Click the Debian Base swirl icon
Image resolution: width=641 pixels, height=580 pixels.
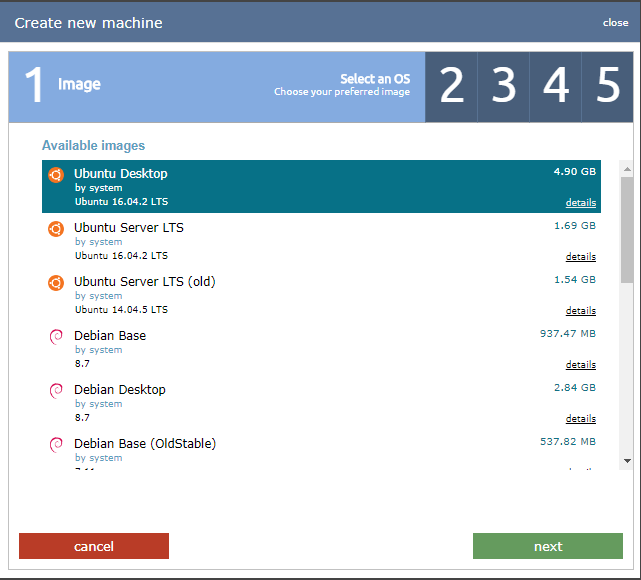click(x=56, y=337)
